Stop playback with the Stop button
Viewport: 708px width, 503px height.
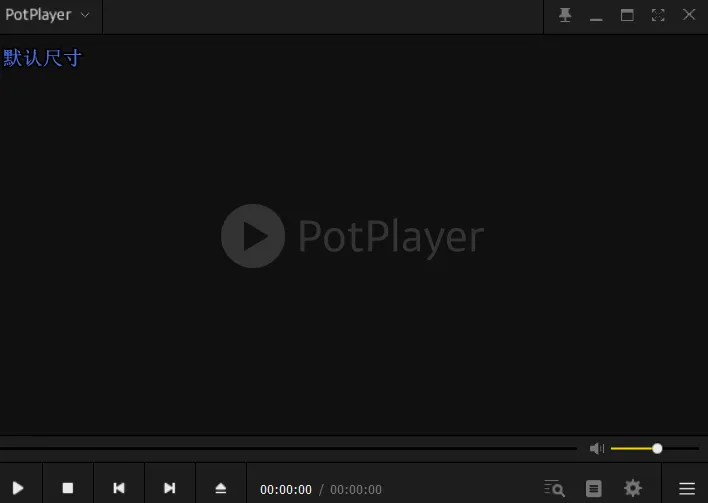coord(68,488)
